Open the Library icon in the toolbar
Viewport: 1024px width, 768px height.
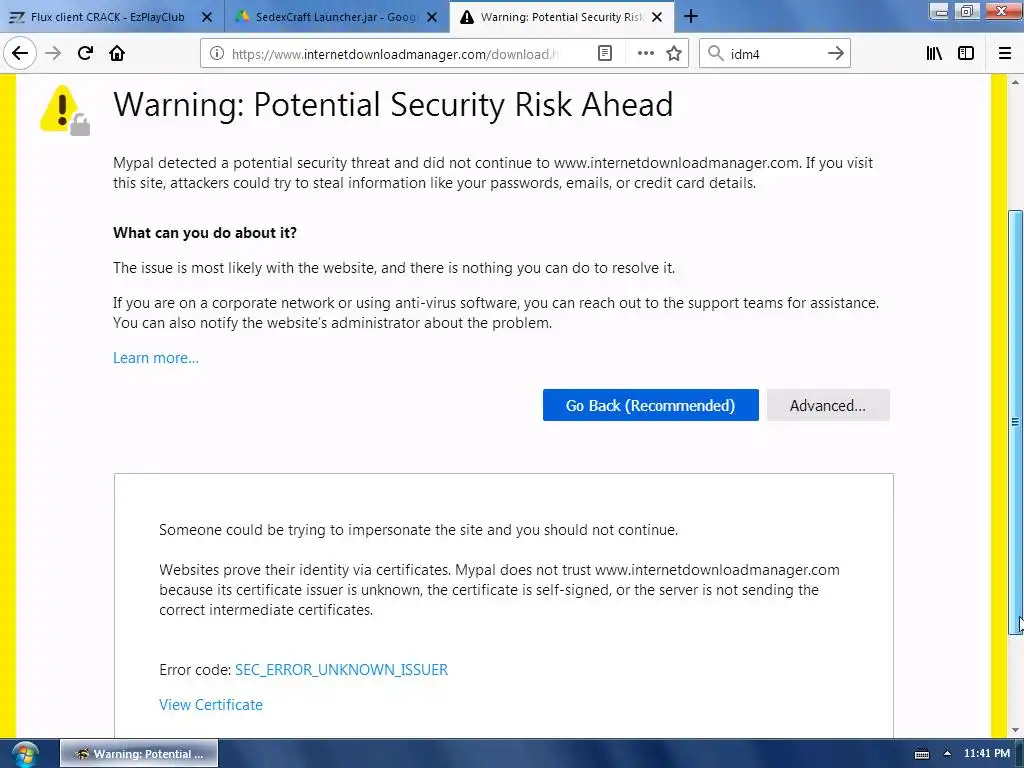click(x=934, y=54)
